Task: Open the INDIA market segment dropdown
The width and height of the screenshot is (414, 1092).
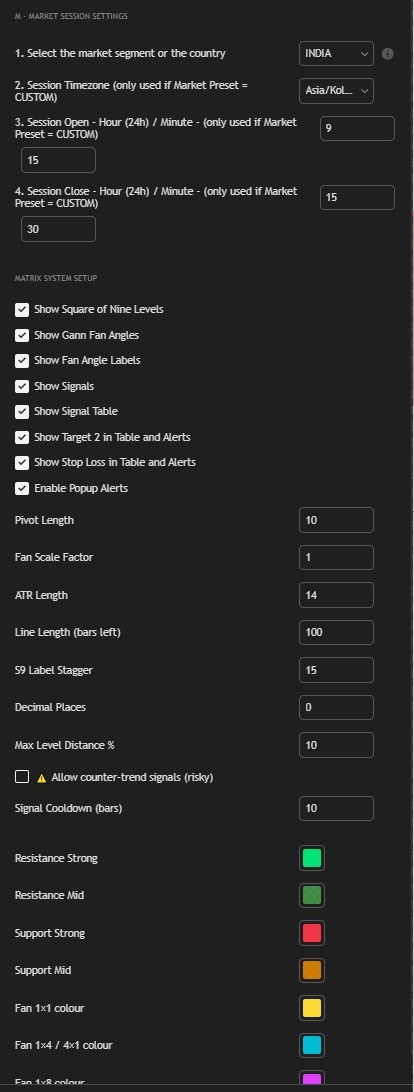Action: coord(337,54)
